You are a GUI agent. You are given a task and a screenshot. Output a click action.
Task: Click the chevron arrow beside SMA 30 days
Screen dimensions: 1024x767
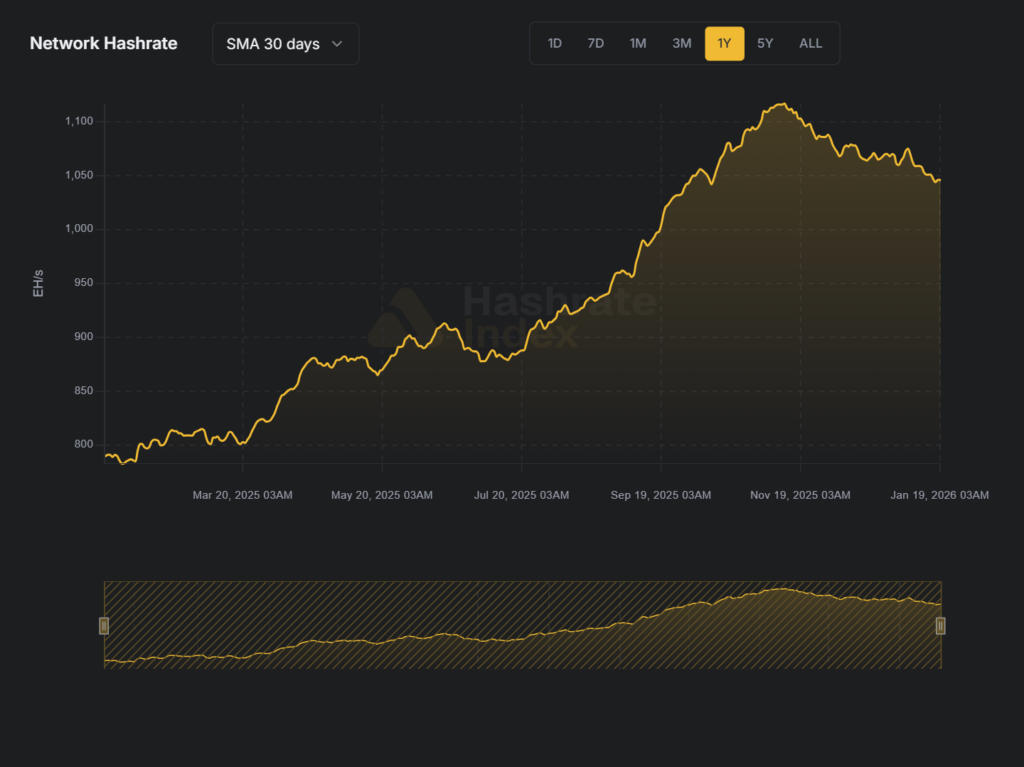tap(337, 44)
